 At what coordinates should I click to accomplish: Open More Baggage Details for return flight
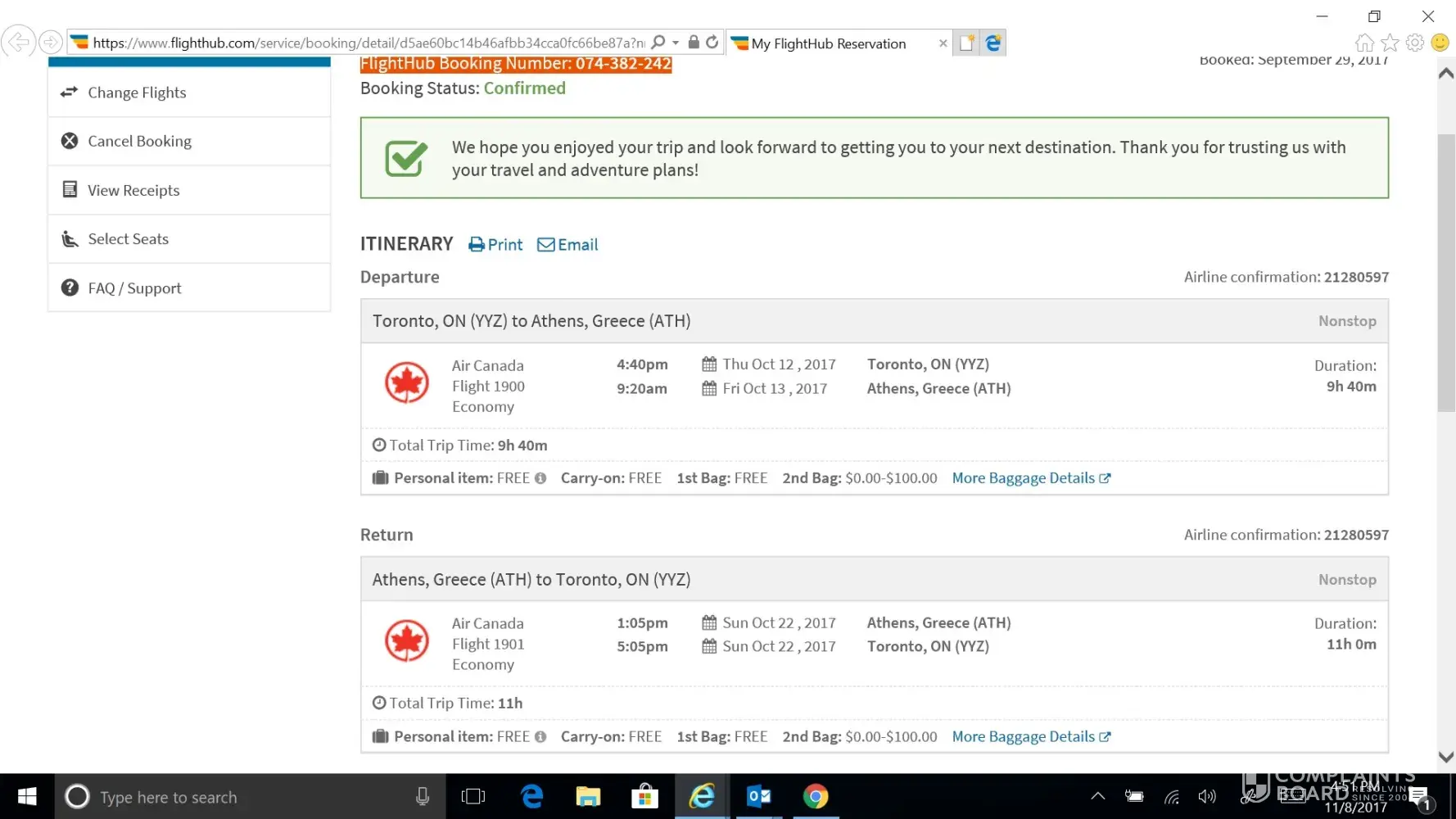[x=1031, y=736]
